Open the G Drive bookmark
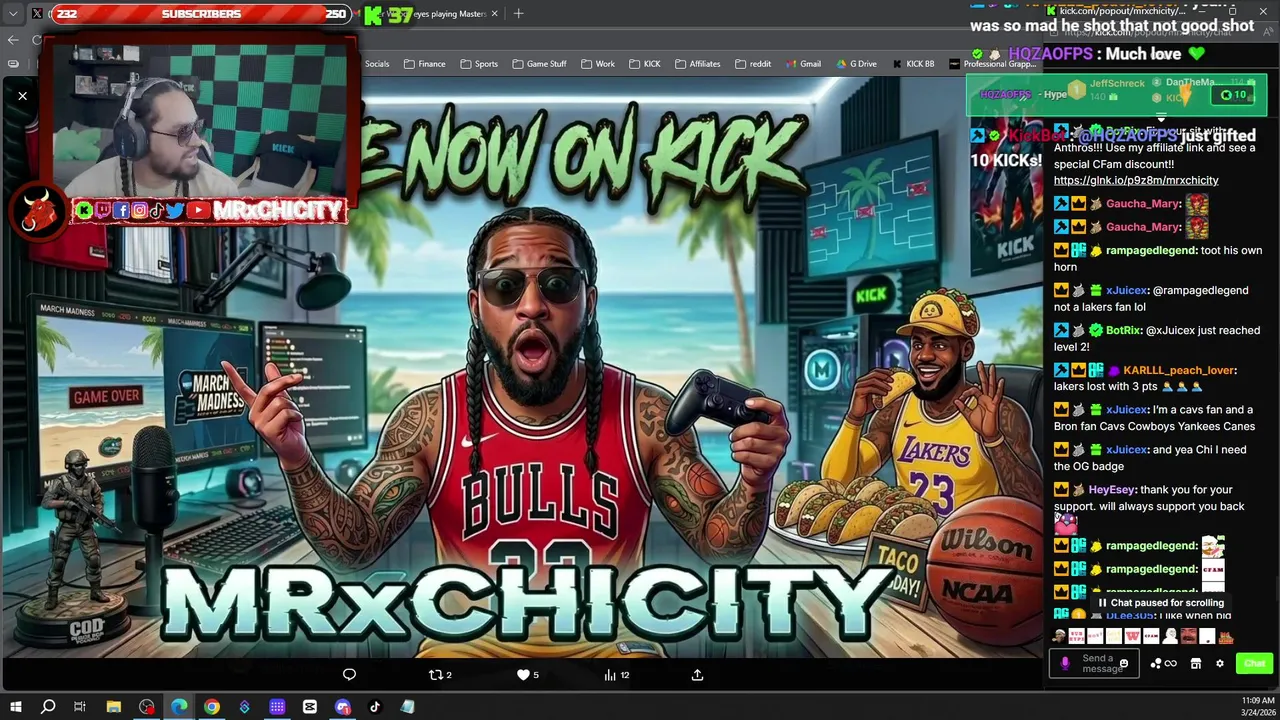 (x=855, y=64)
